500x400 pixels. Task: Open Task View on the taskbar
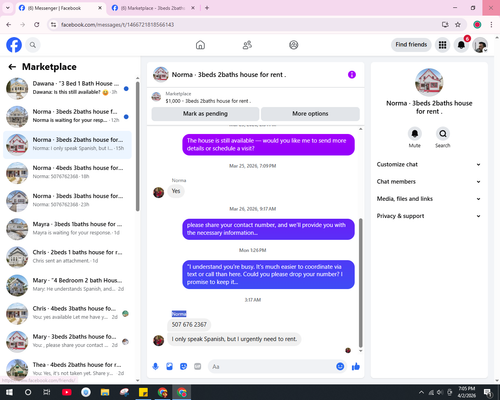[47, 392]
